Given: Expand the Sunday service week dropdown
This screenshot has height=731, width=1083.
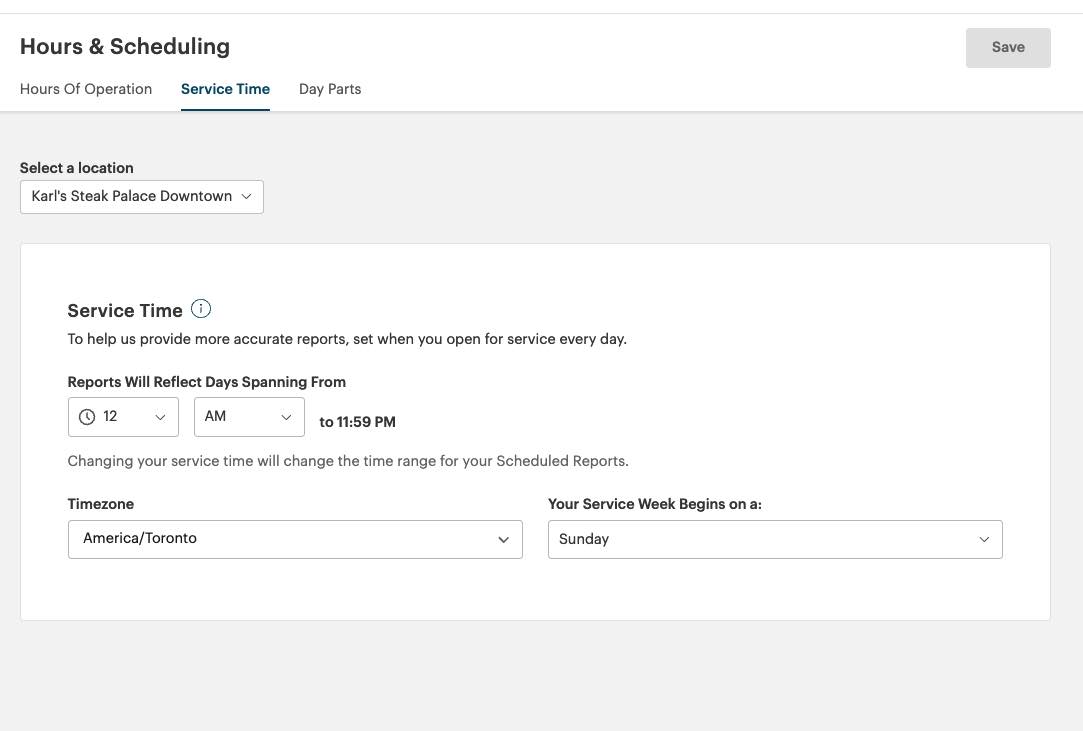Looking at the screenshot, I should coord(774,539).
